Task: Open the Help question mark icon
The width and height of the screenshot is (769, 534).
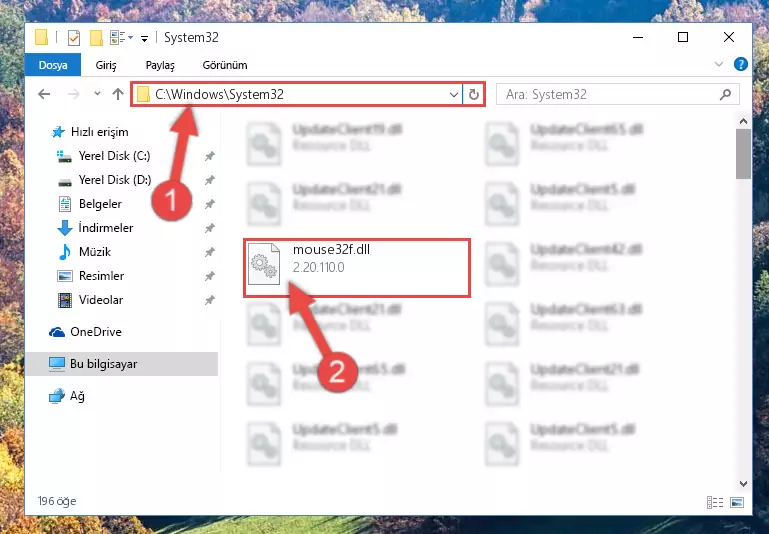Action: pos(741,64)
